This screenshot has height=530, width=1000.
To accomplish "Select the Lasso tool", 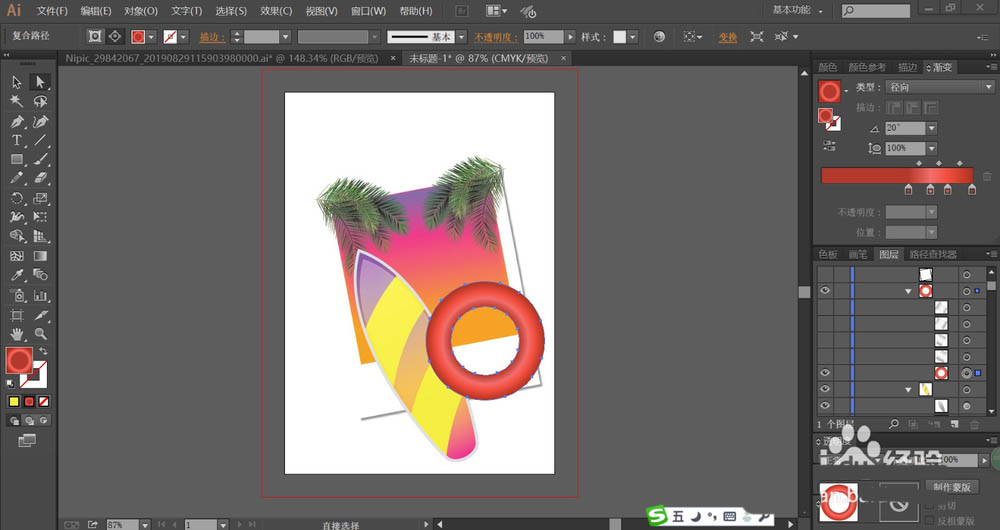I will coord(40,101).
